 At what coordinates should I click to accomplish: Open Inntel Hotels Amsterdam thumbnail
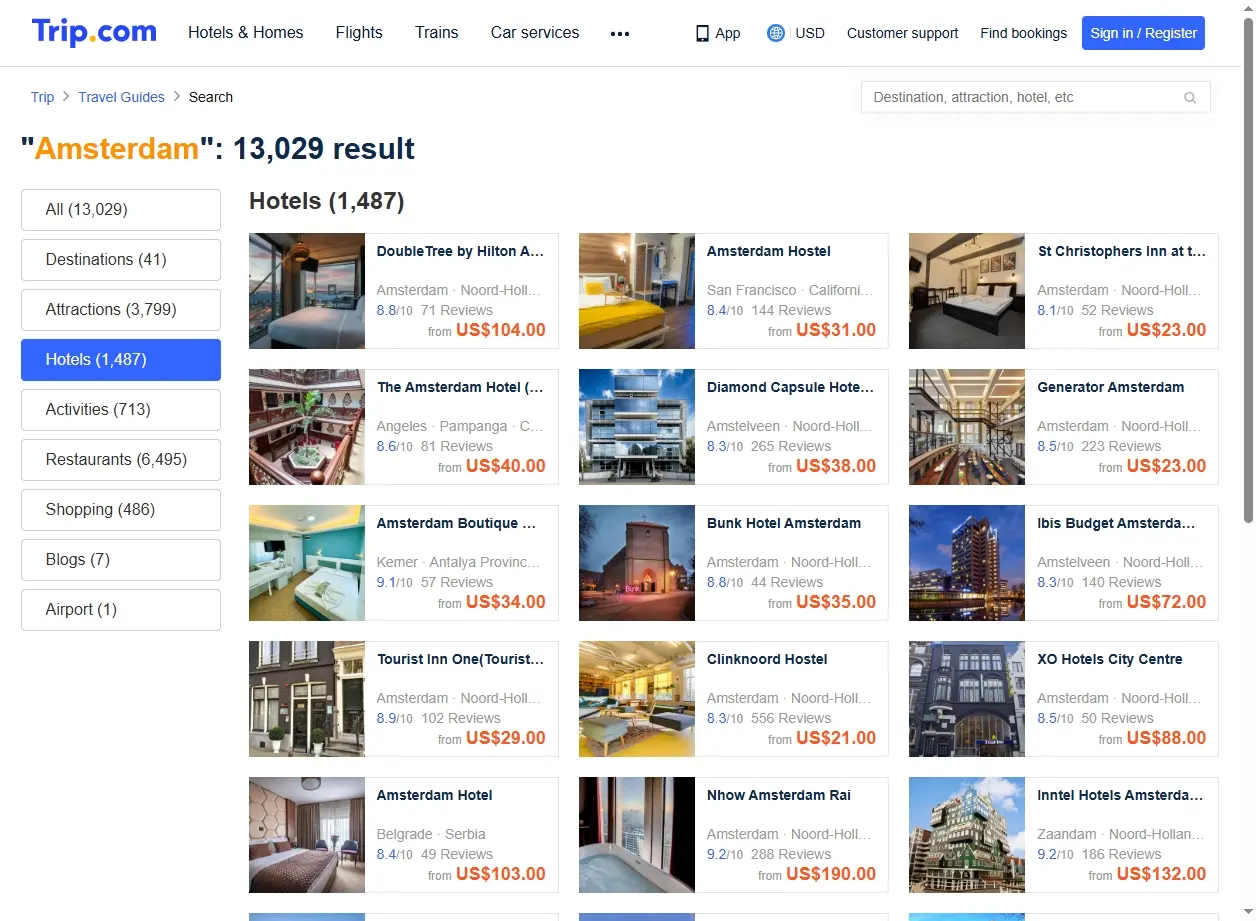(967, 835)
